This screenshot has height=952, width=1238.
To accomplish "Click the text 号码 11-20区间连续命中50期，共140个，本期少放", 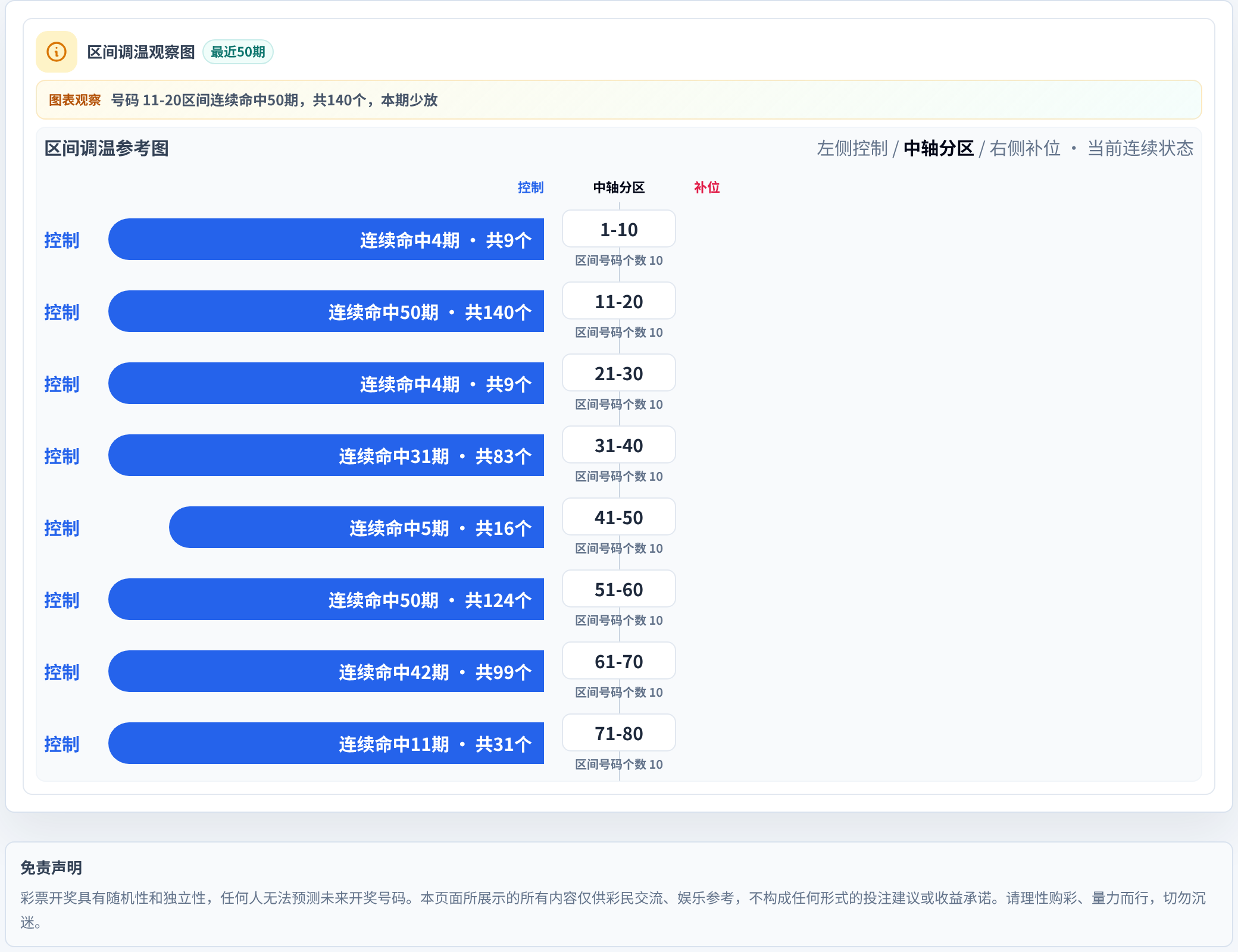I will point(274,100).
